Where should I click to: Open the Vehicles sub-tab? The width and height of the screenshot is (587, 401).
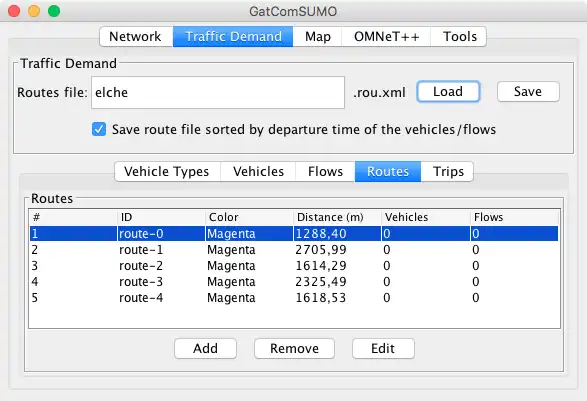point(258,171)
